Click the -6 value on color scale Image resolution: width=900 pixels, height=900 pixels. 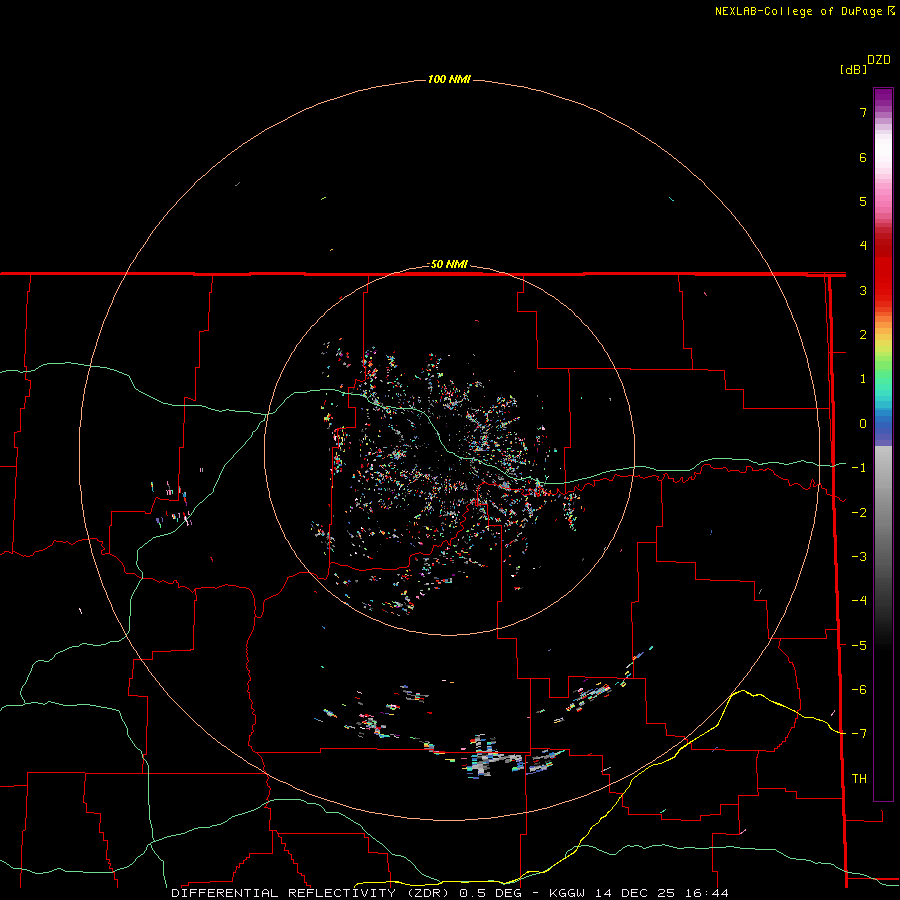pos(859,690)
